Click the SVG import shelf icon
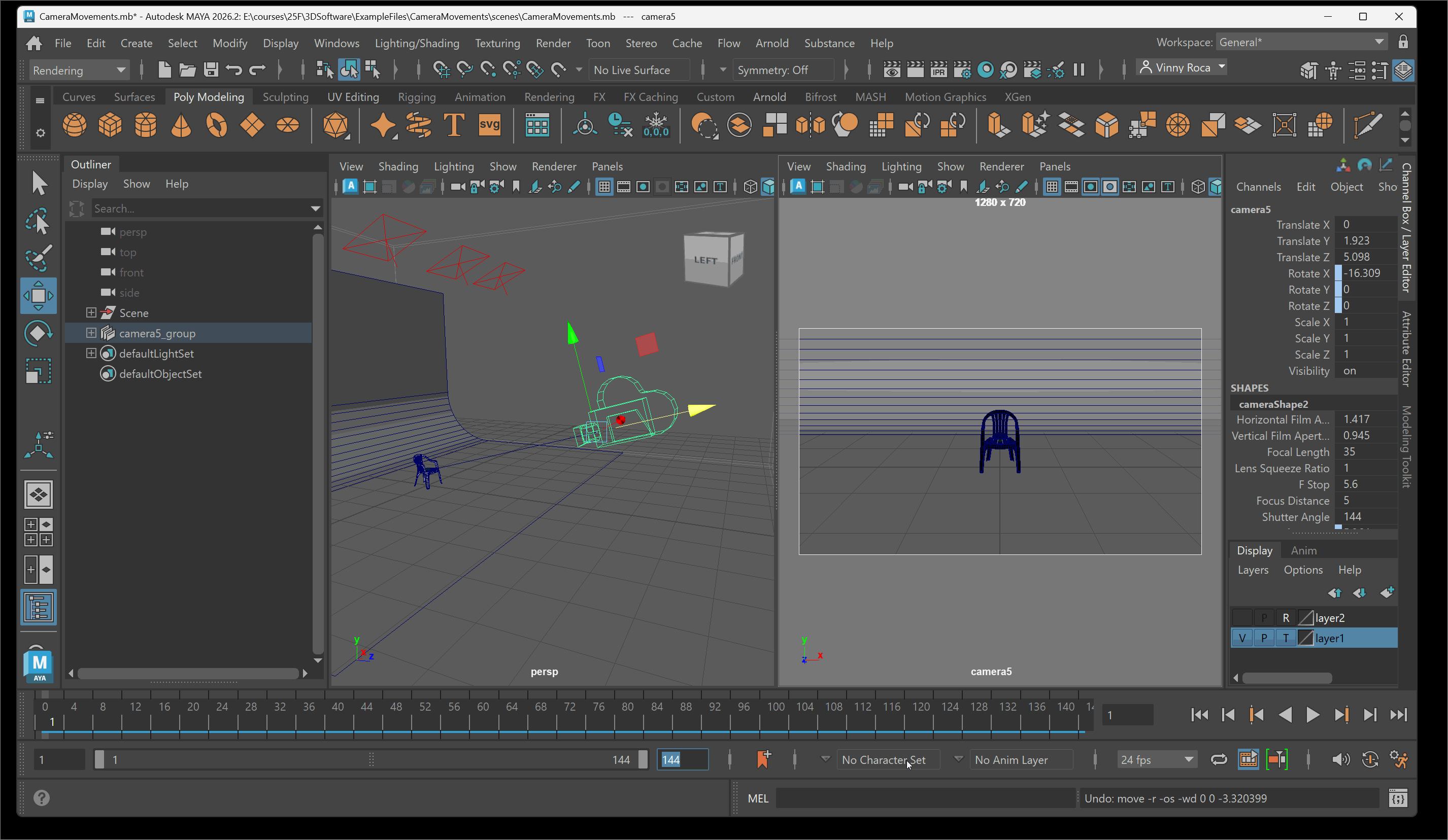The height and width of the screenshot is (840, 1448). (489, 125)
